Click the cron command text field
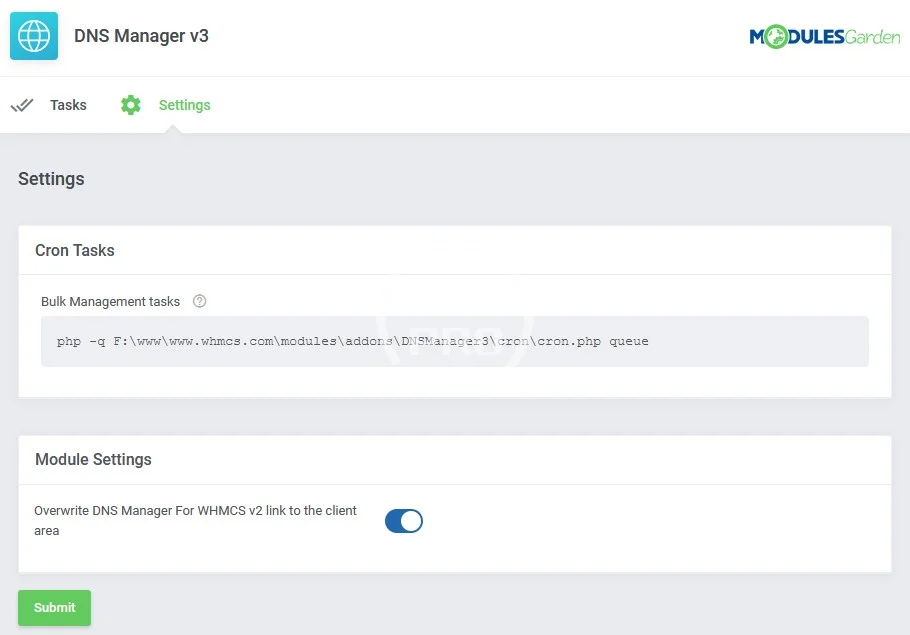The height and width of the screenshot is (635, 910). [x=454, y=342]
